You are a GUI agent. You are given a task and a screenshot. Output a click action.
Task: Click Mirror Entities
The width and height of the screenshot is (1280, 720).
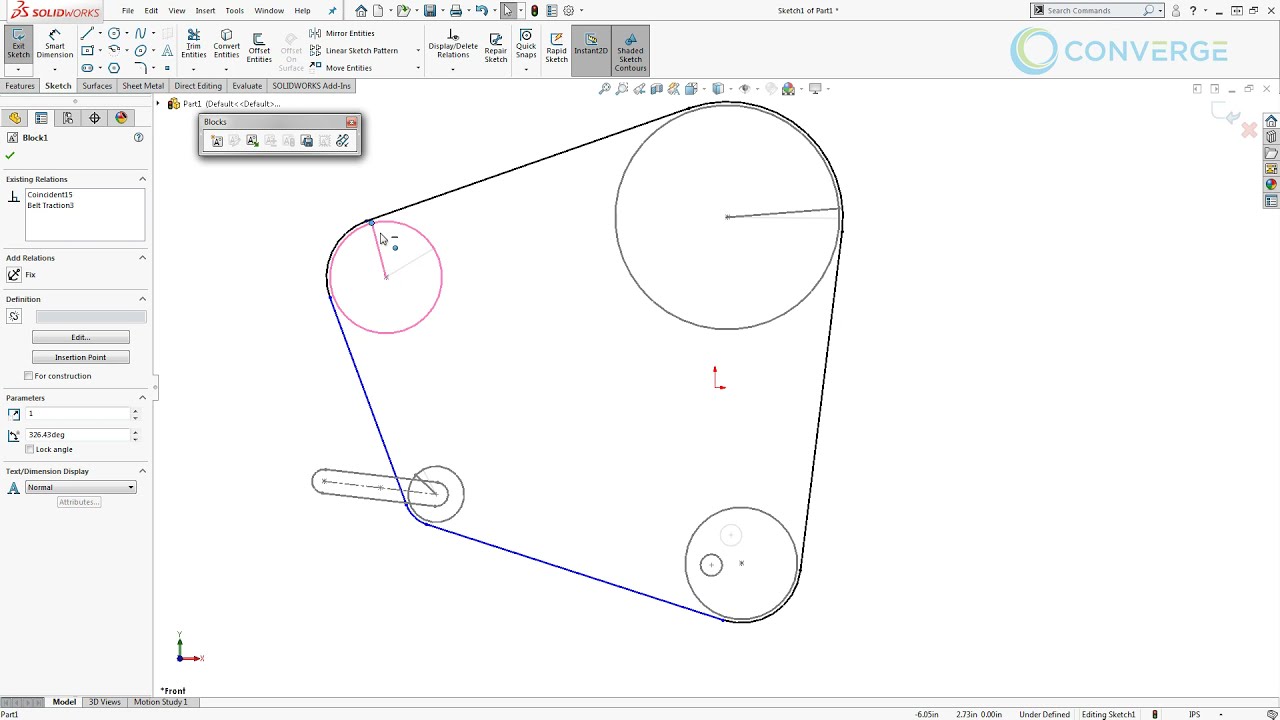[x=342, y=33]
